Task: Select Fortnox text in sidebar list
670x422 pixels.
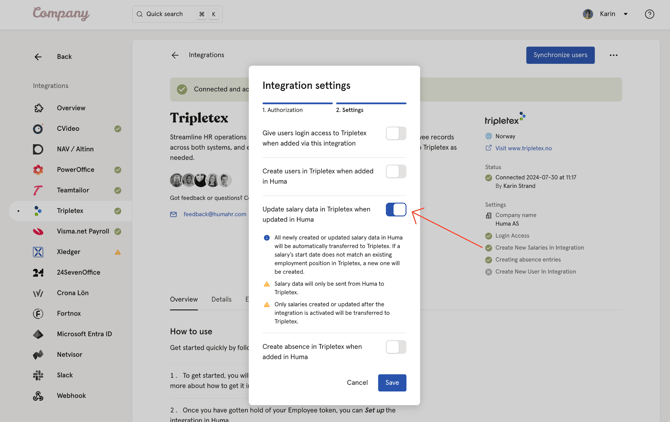Action: pos(69,314)
